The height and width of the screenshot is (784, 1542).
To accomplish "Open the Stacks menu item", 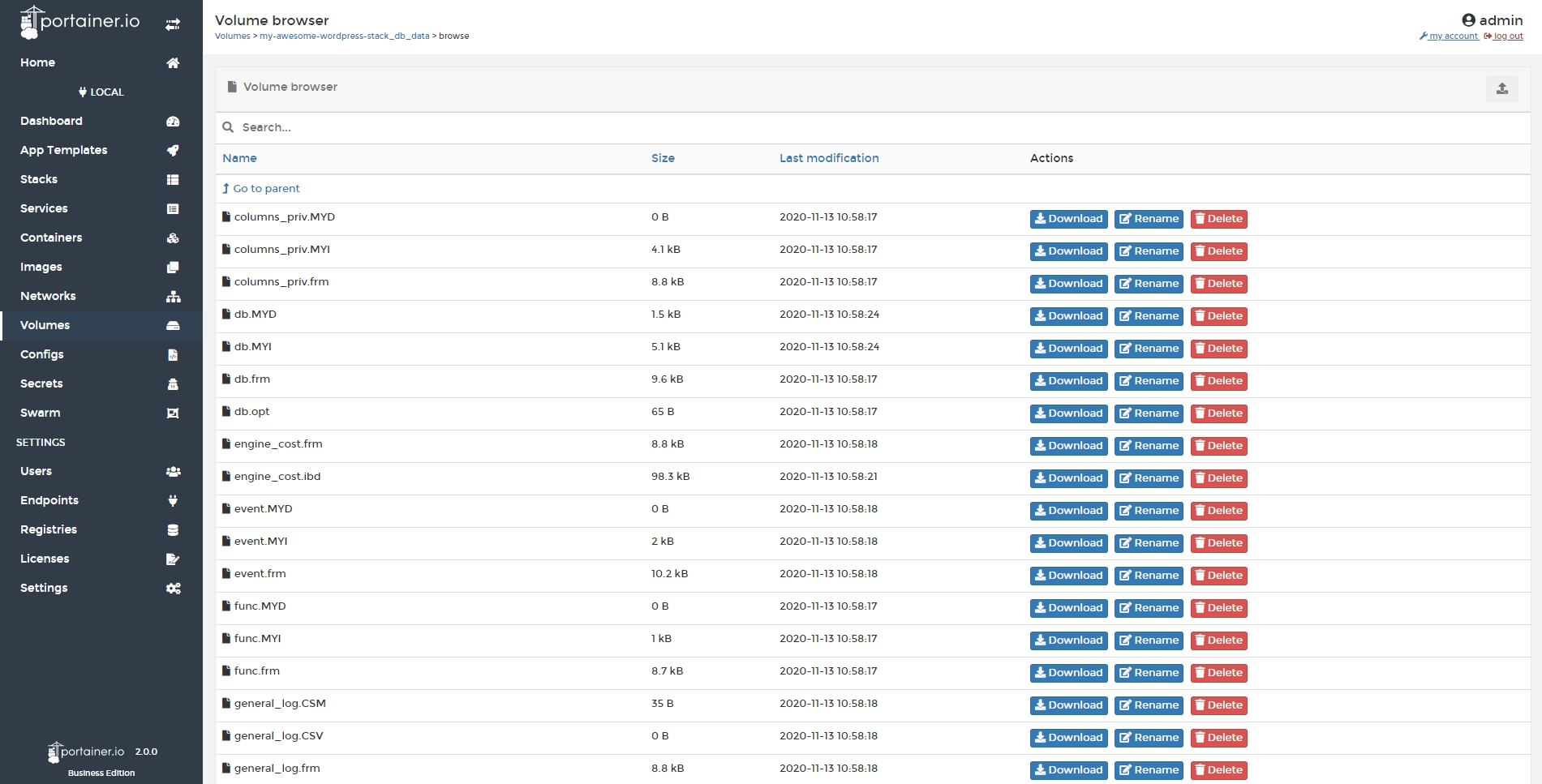I will 39,179.
